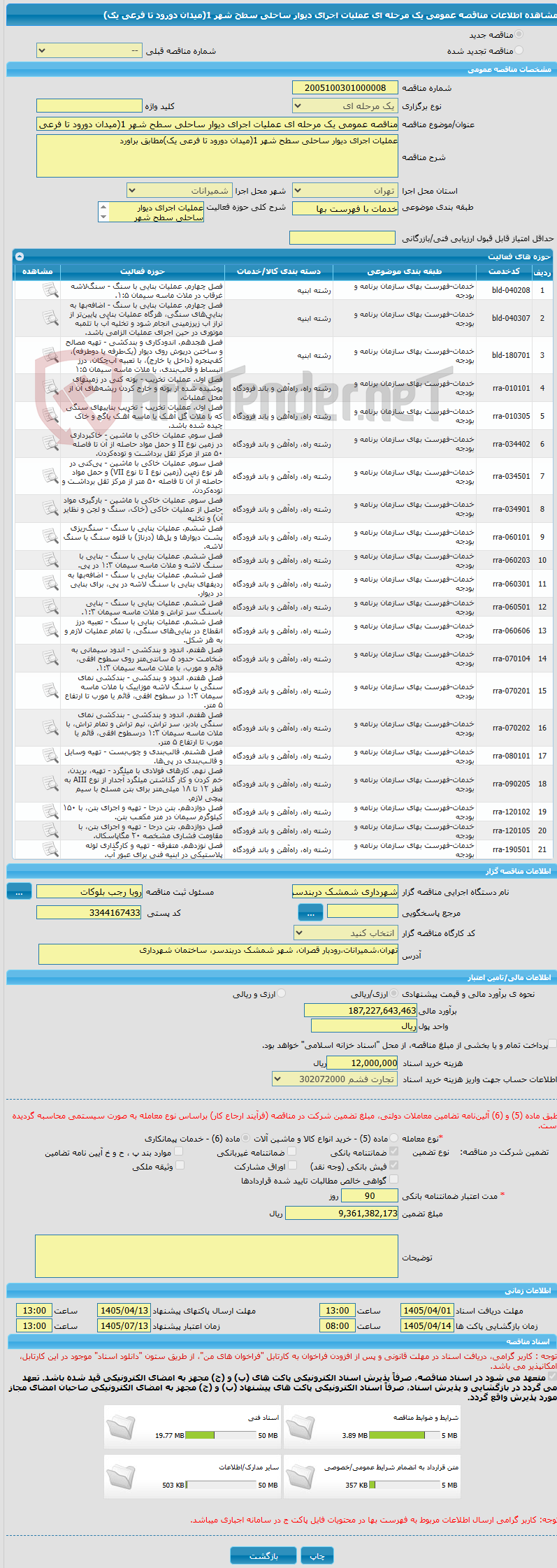Viewport: 557px width, 1568px height.
Task: Click ellipsis button beside مرجع پاسخگویی
Action: tap(310, 913)
